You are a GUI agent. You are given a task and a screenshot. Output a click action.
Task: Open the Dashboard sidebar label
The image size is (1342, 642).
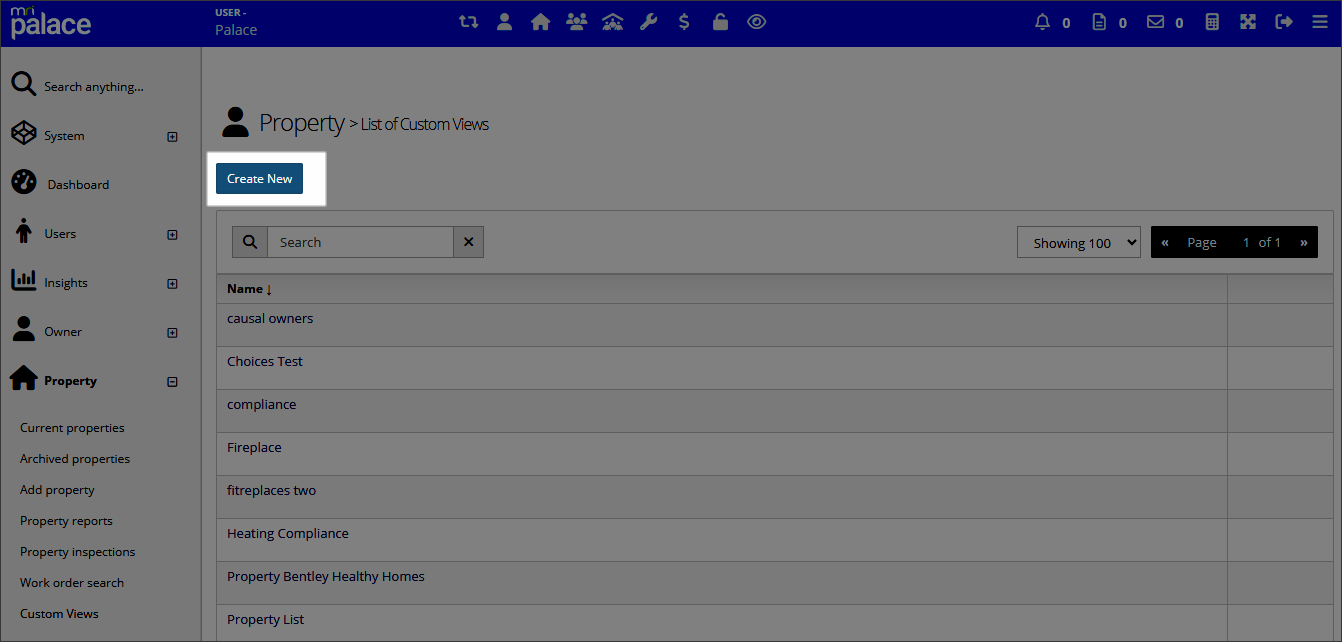[x=78, y=185]
